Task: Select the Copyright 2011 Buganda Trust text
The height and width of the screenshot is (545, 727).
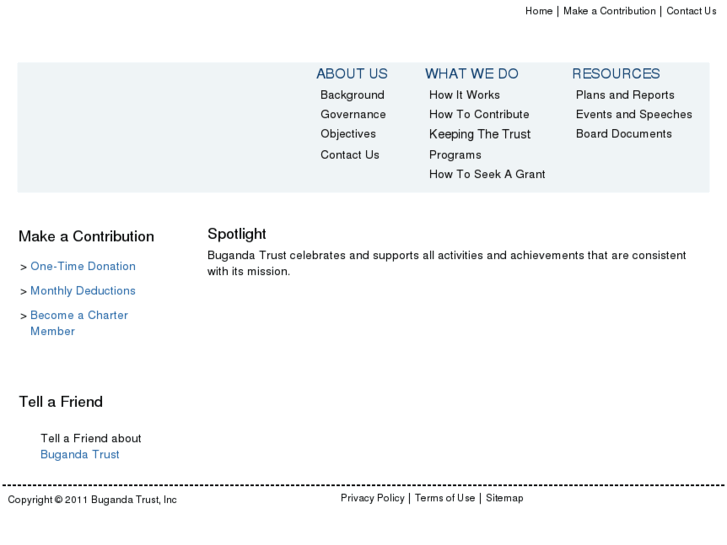Action: click(92, 500)
